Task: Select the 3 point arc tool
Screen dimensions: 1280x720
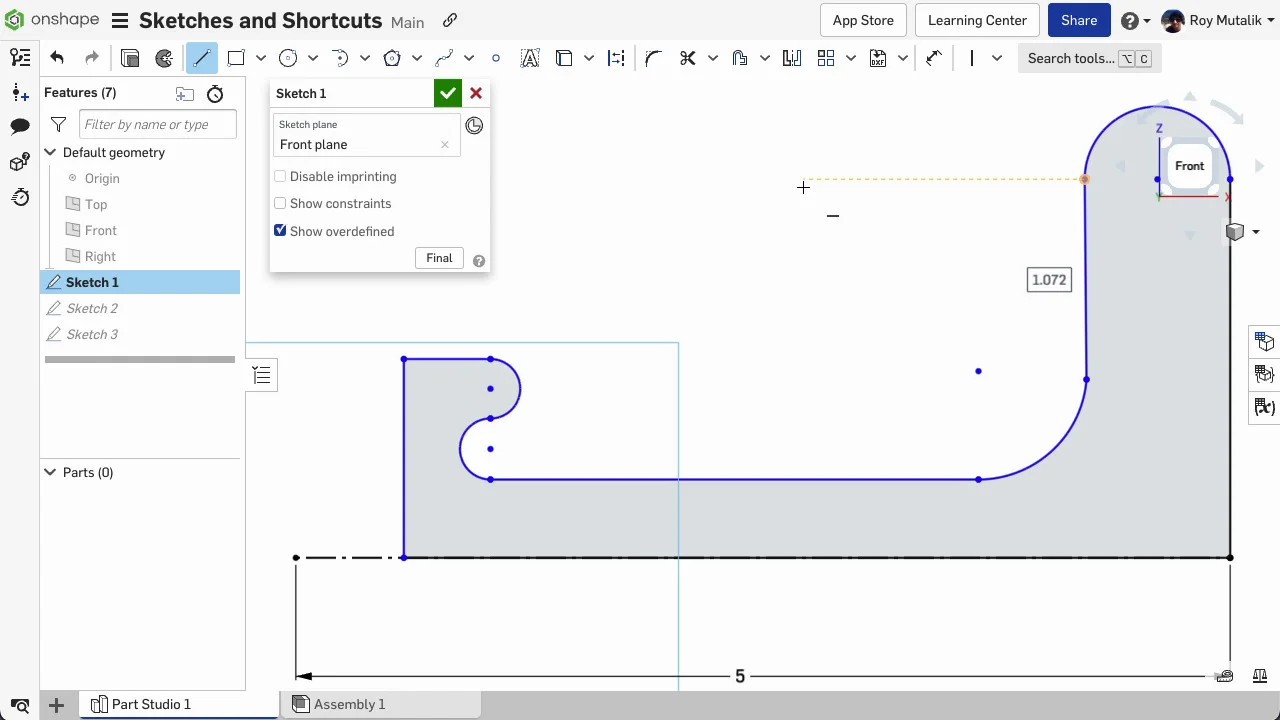Action: [340, 58]
